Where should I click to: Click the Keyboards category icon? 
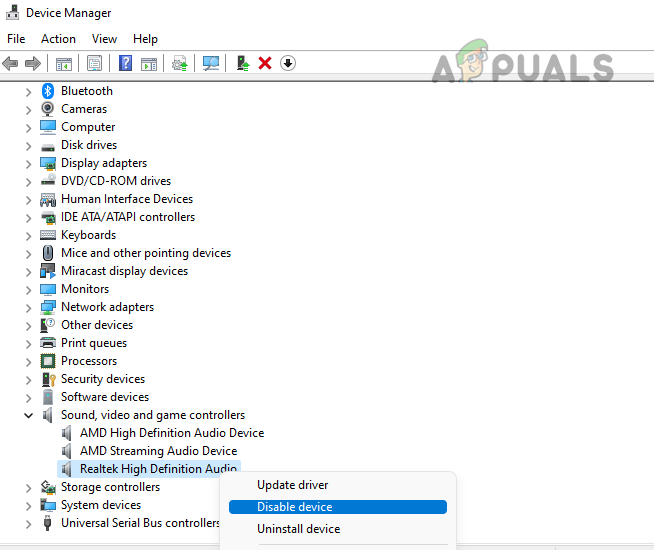point(48,235)
